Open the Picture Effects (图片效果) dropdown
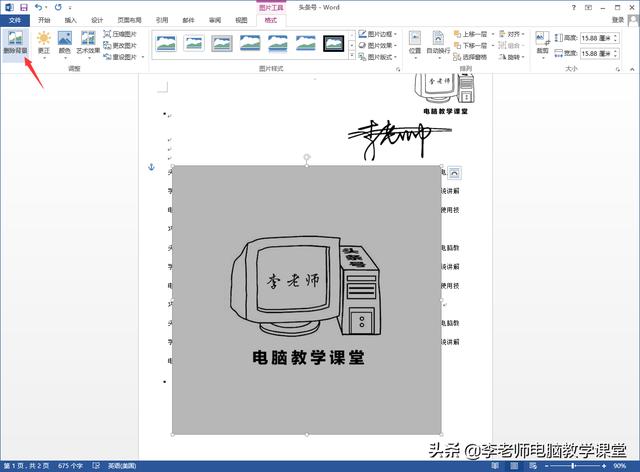The width and height of the screenshot is (640, 472). (x=378, y=45)
